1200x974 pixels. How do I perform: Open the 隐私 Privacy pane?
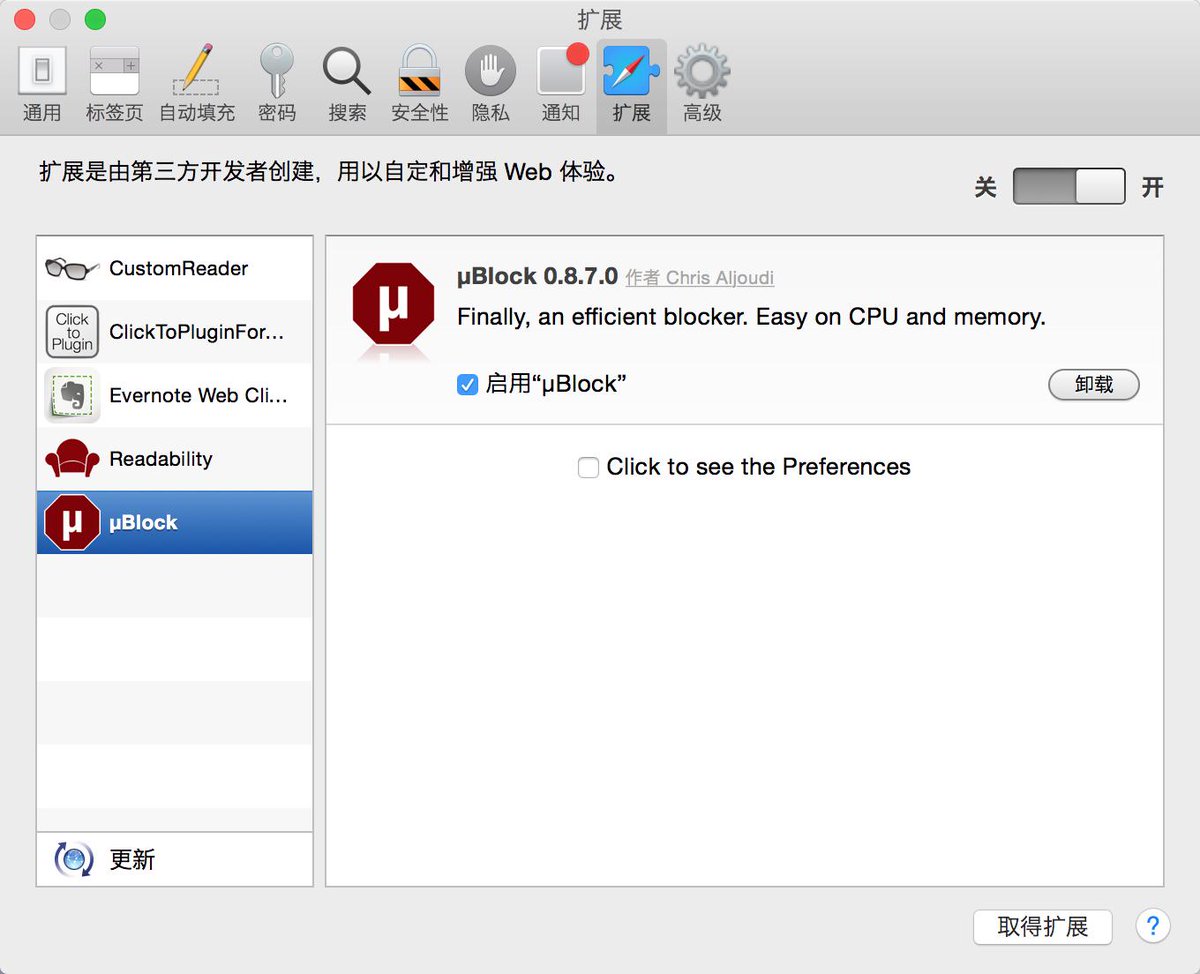coord(490,85)
